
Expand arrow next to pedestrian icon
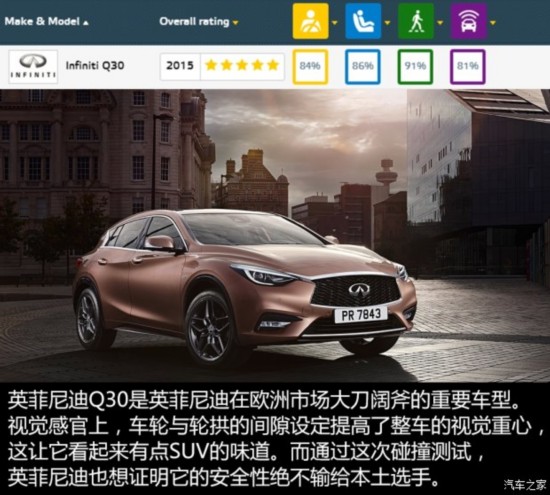[x=440, y=23]
